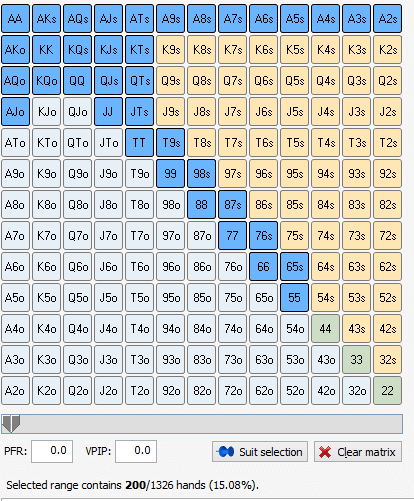Select the K9s suited hand cell
This screenshot has height=501, width=414.
170,50
